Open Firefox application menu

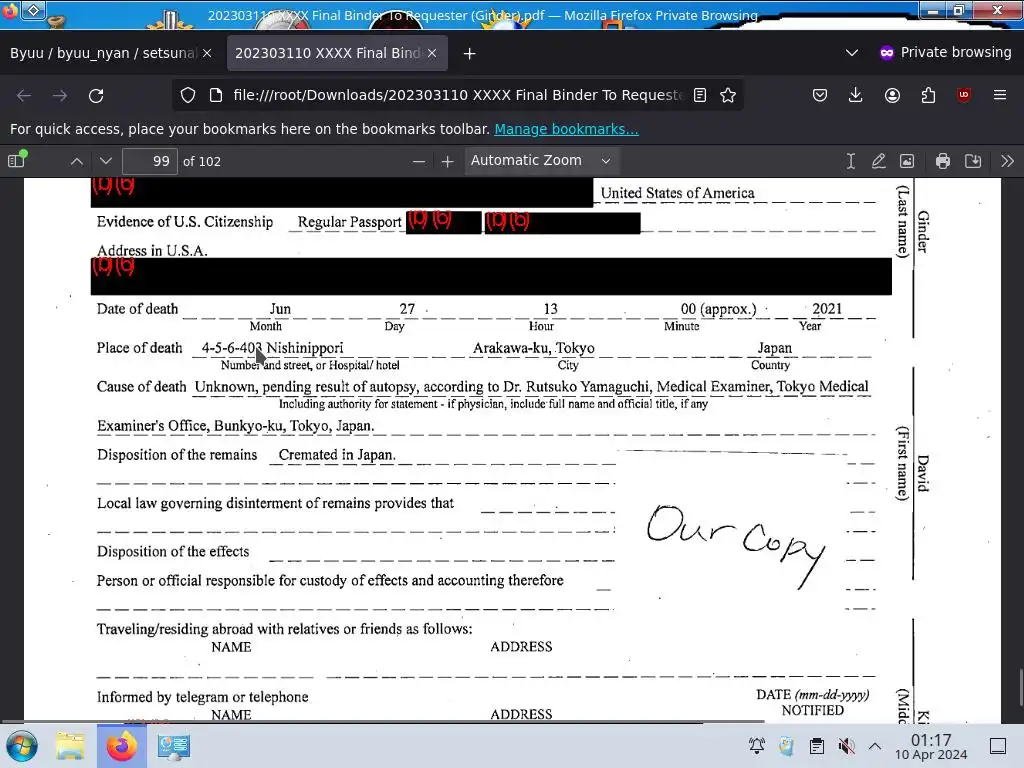[x=1000, y=95]
